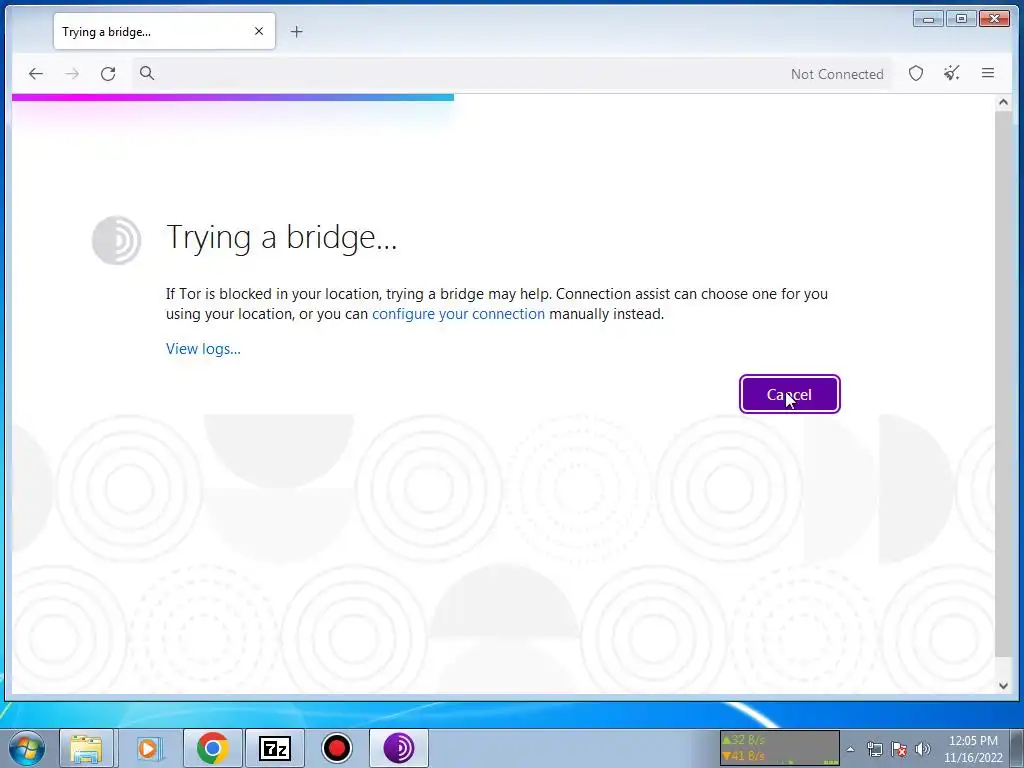Open the Windows Start menu
Image resolution: width=1024 pixels, height=768 pixels.
pos(27,748)
